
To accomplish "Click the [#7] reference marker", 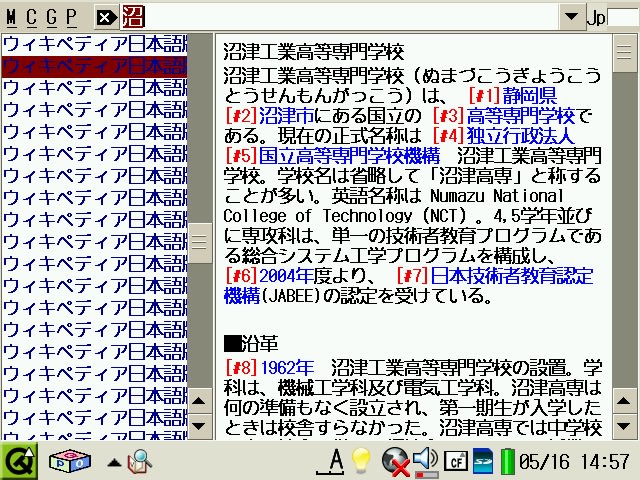I will pos(412,276).
